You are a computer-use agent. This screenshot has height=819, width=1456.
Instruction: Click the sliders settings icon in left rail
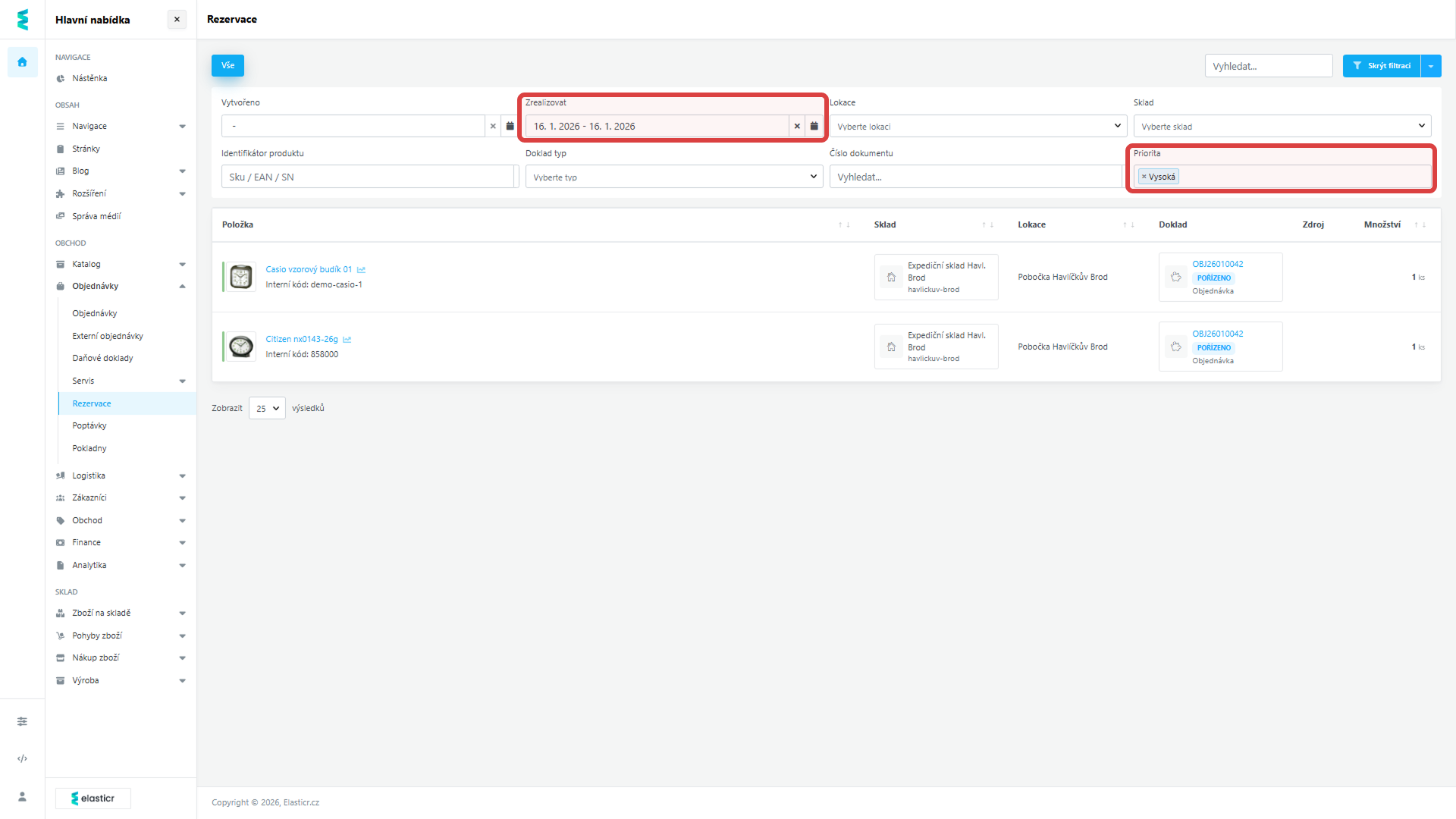coord(22,721)
